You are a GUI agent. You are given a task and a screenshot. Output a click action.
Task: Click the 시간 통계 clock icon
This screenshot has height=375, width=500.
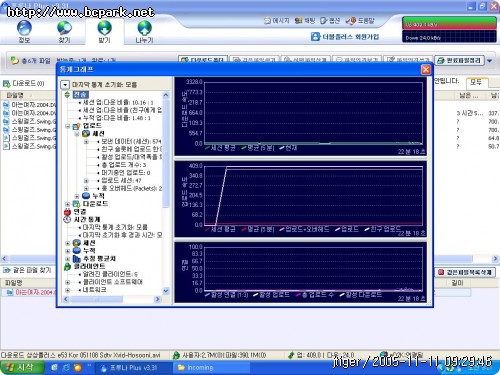pos(67,219)
